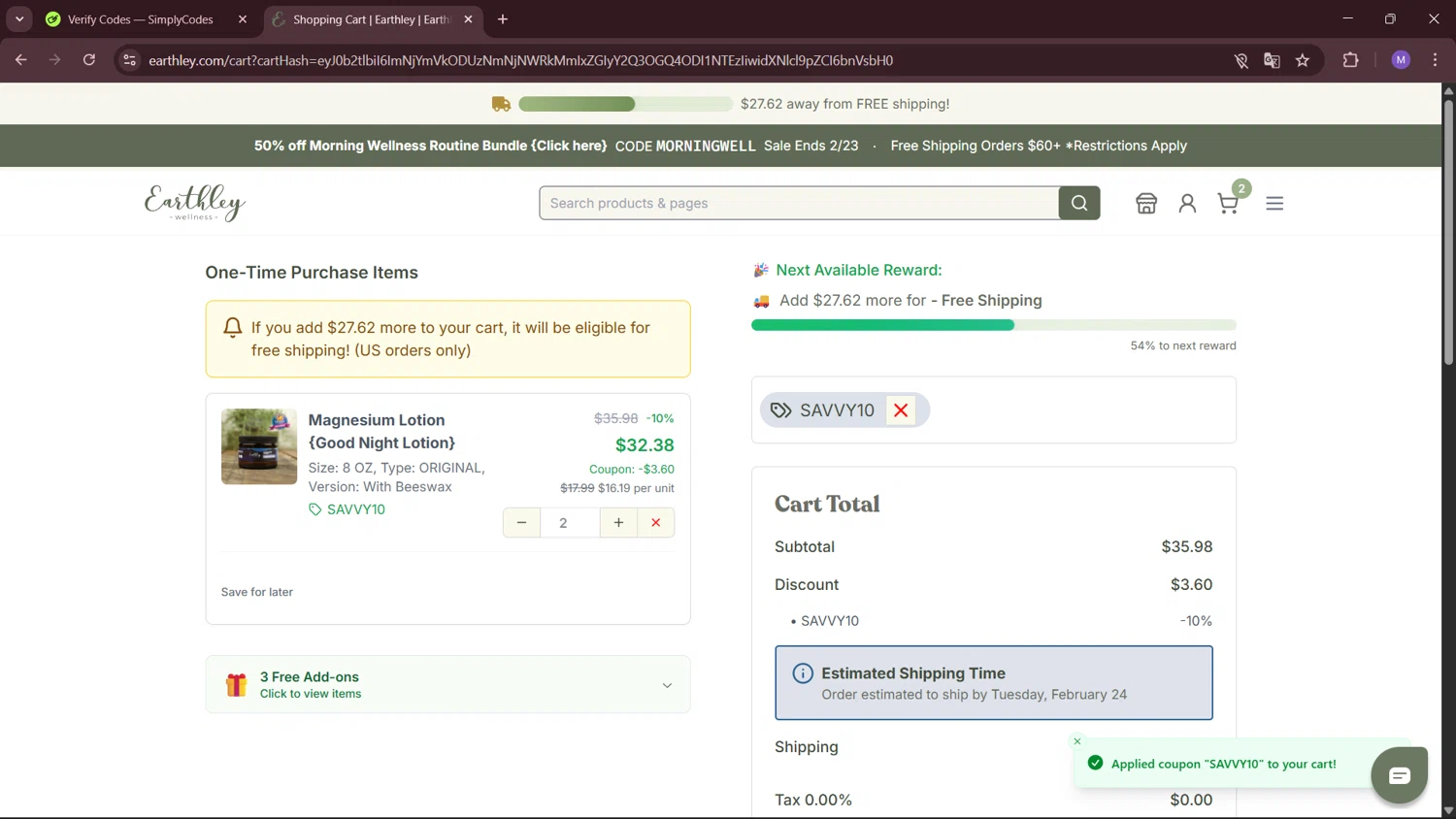Open the Morning Wellness Routine Bundle promo
The height and width of the screenshot is (819, 1456).
tap(430, 146)
